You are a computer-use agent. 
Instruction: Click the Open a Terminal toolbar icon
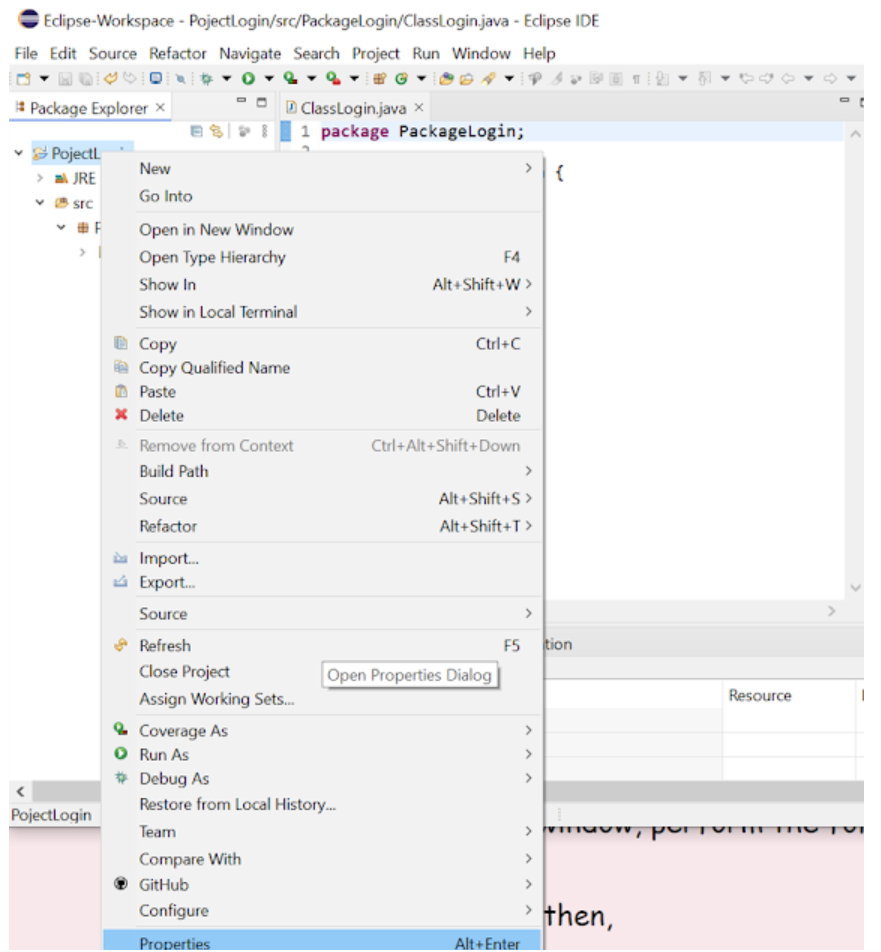click(156, 79)
